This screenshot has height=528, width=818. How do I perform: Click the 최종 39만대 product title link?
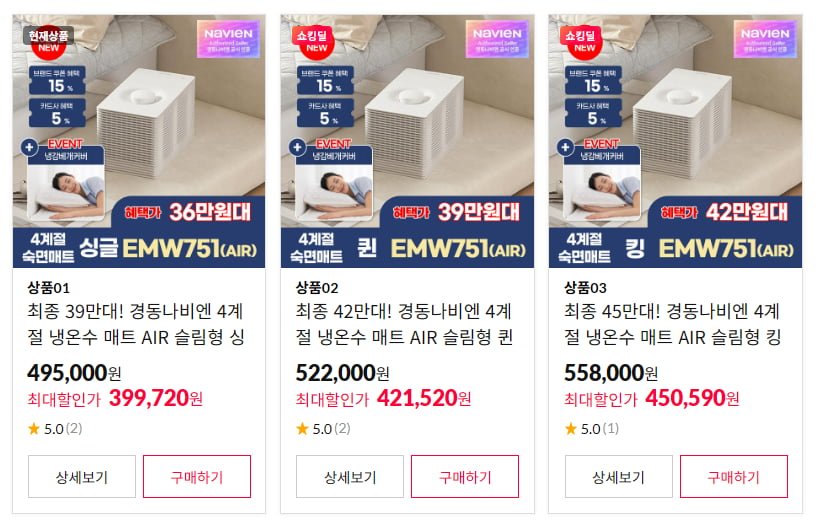(136, 324)
